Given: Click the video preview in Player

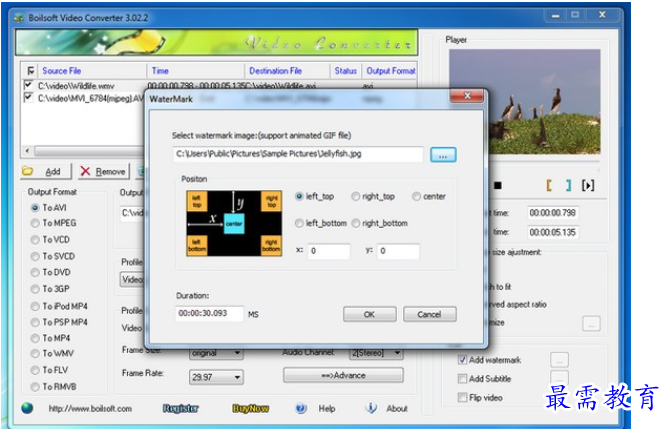Looking at the screenshot, I should [524, 101].
